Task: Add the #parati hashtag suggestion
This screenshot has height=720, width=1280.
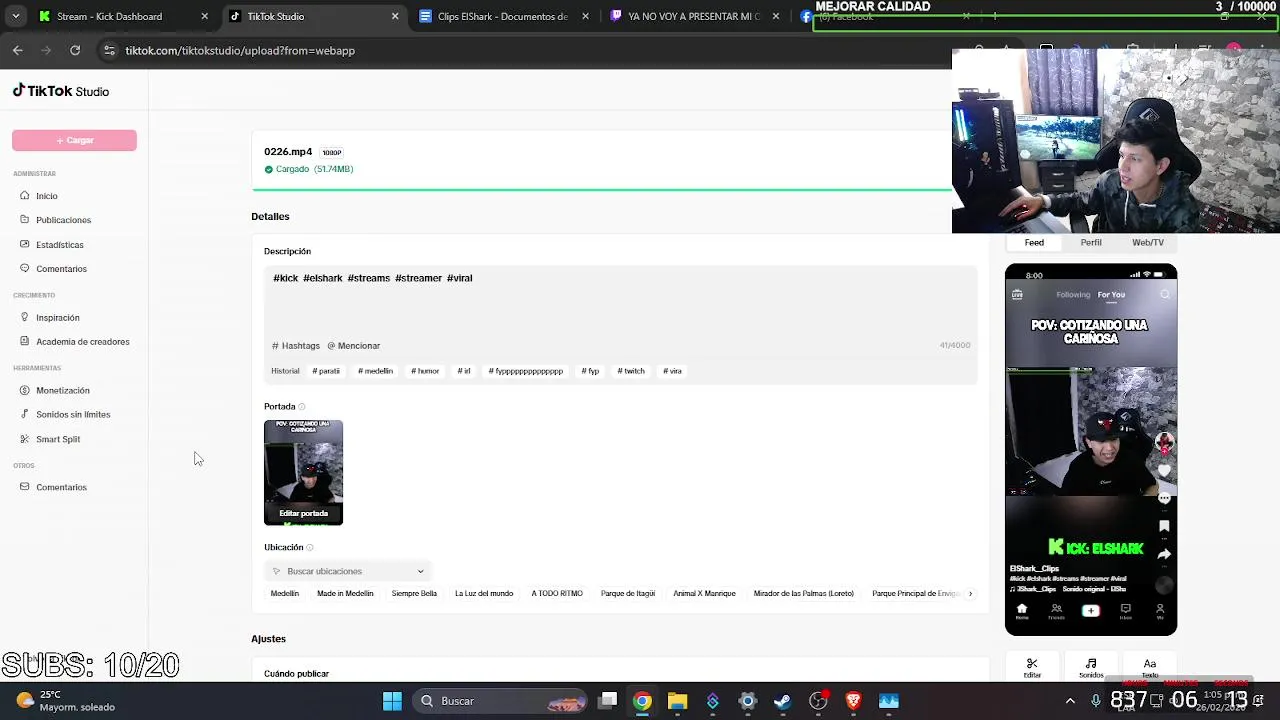Action: 326,371
